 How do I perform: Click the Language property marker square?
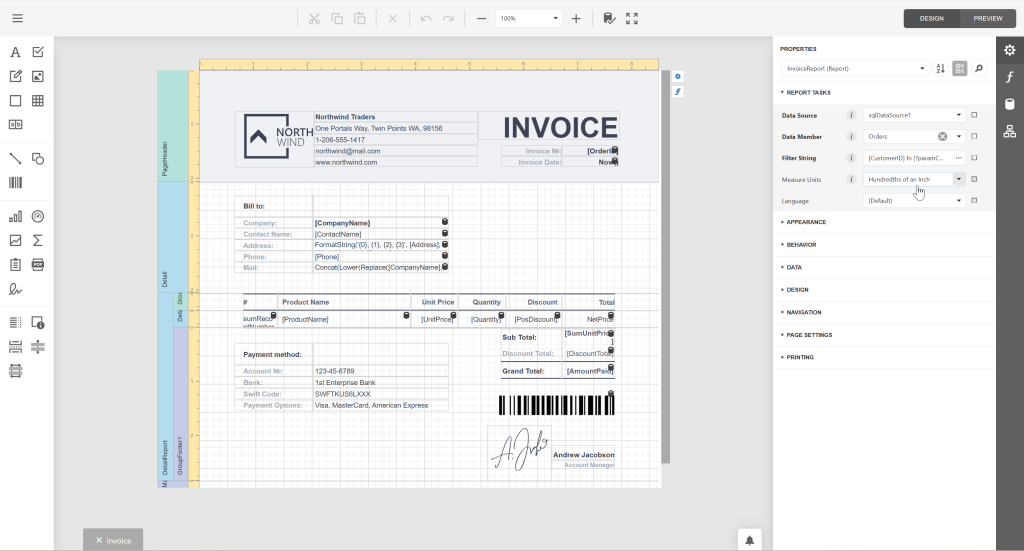974,200
